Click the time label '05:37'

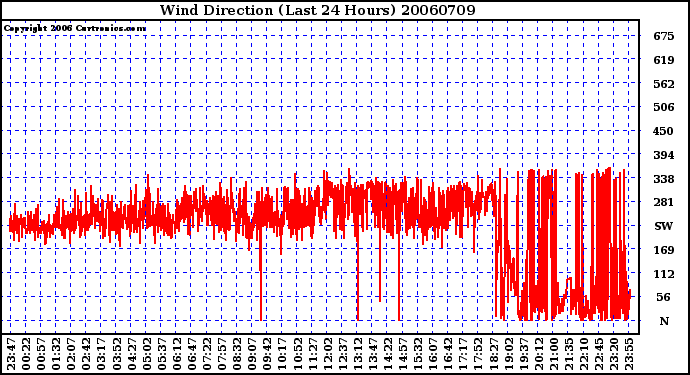162,354
